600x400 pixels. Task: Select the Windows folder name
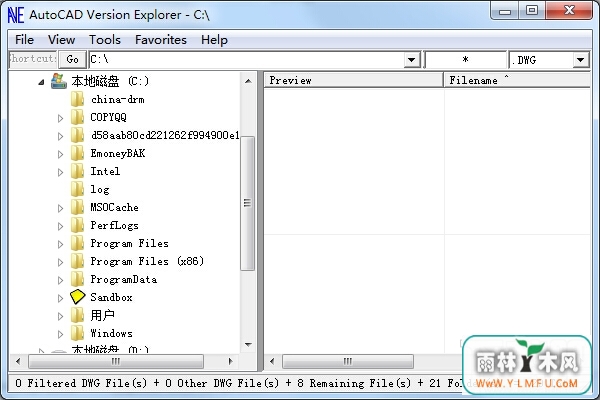[x=111, y=333]
